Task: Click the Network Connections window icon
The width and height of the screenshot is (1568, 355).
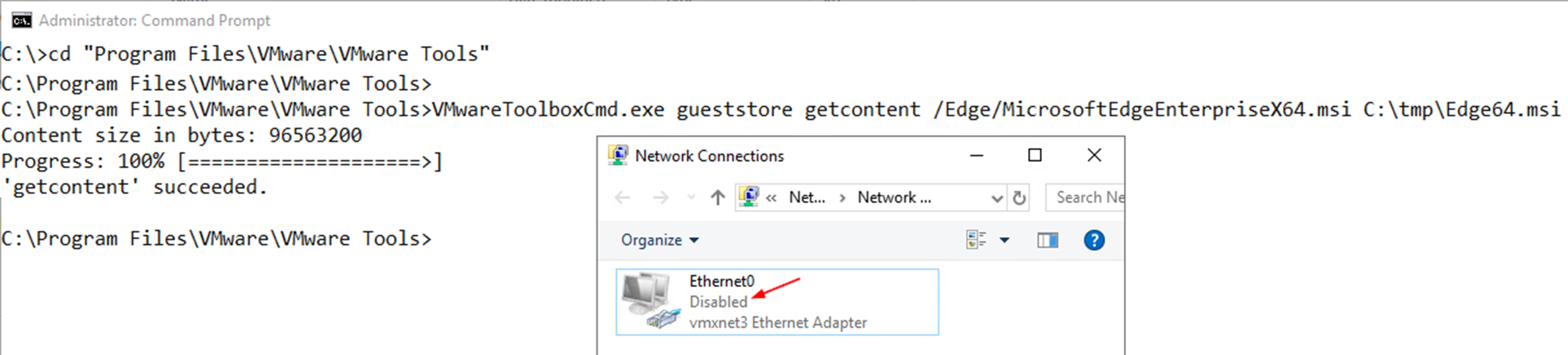Action: (x=618, y=155)
